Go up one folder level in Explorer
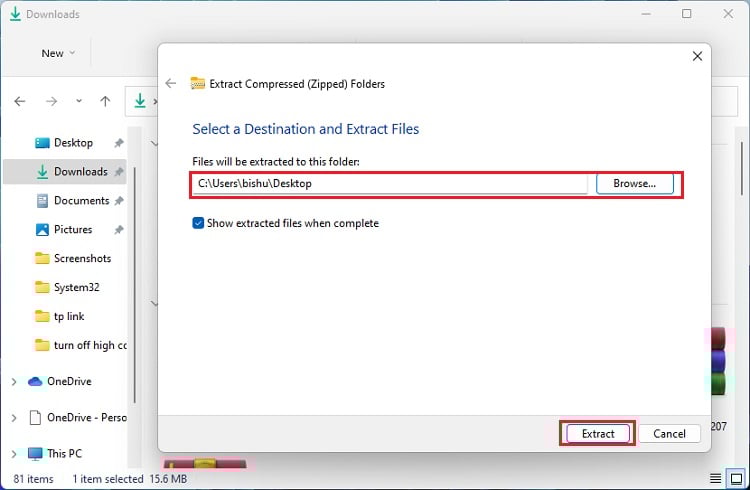Image resolution: width=750 pixels, height=490 pixels. tap(105, 101)
